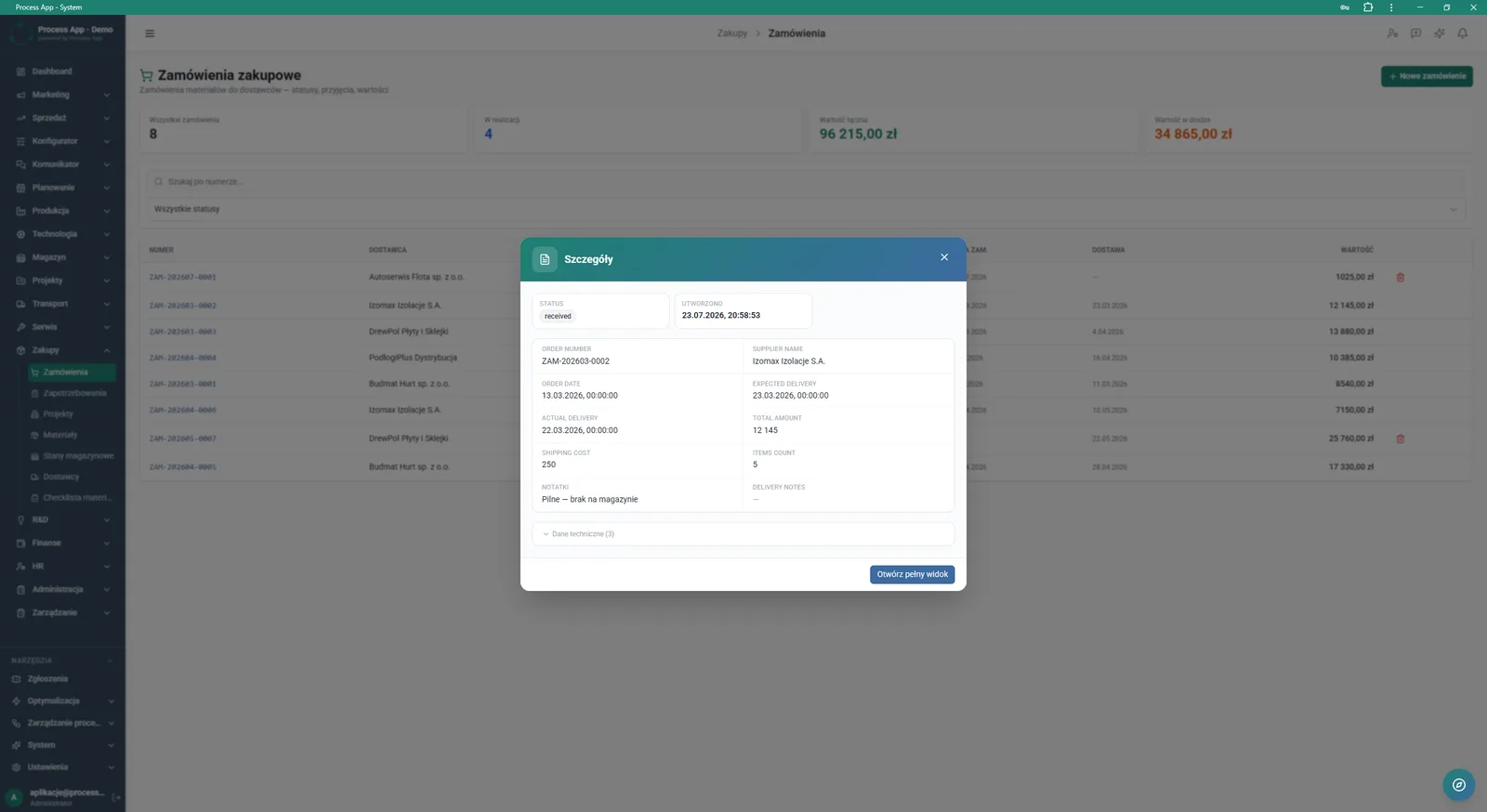Open the notifications bell icon

pos(1462,33)
